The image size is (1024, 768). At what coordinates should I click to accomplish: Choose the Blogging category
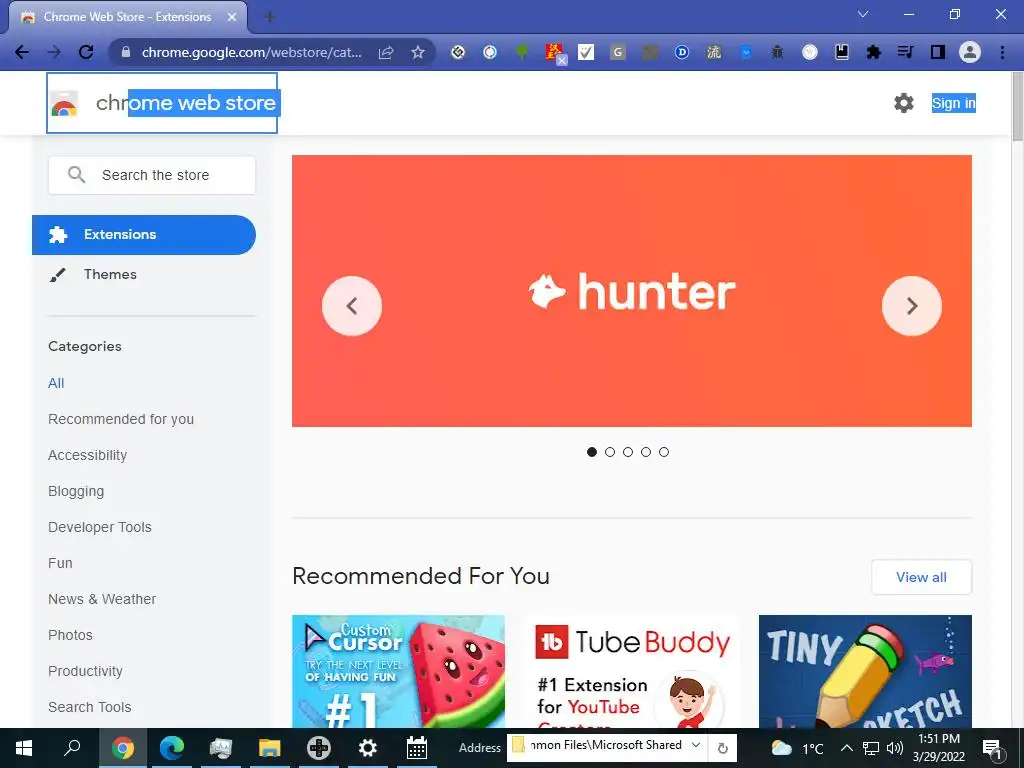[x=76, y=491]
